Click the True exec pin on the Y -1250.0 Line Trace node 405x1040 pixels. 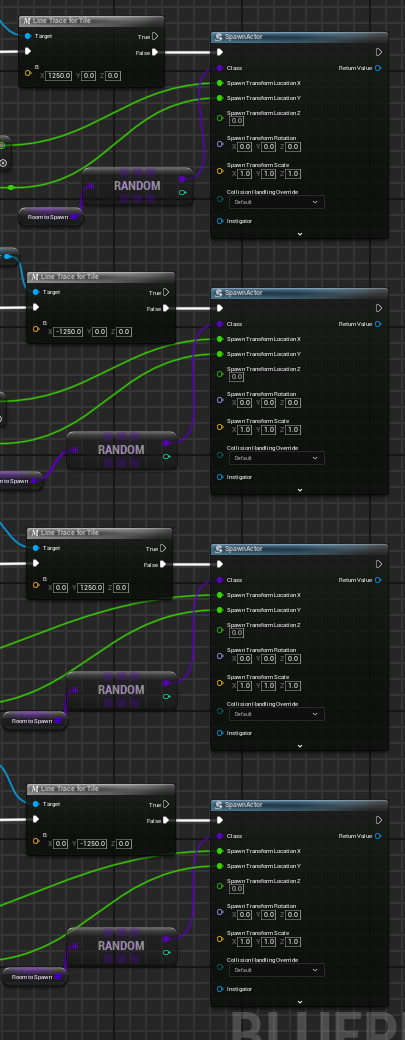[166, 805]
